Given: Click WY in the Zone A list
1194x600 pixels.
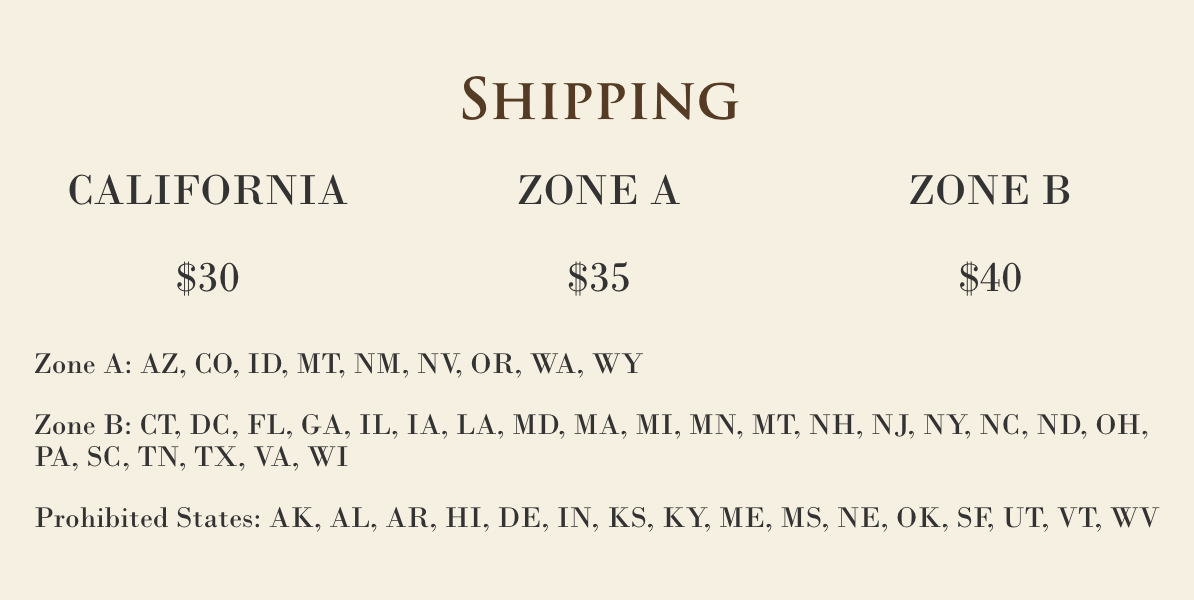Looking at the screenshot, I should pyautogui.click(x=617, y=364).
